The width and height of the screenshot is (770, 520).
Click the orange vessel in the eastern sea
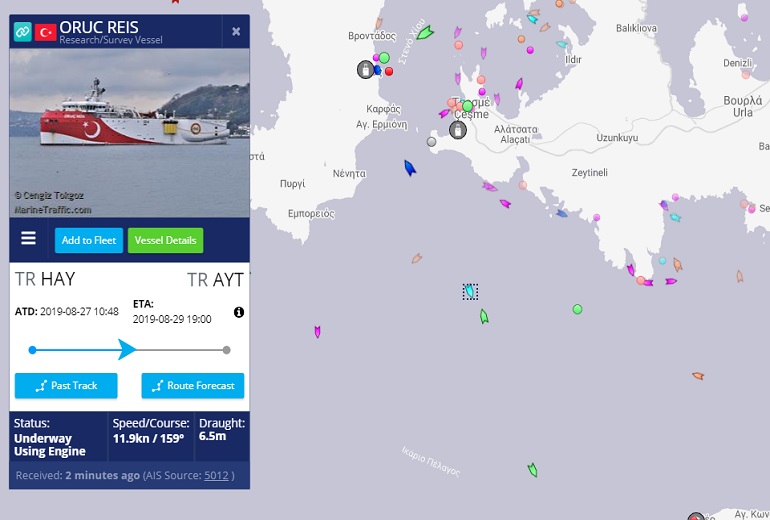coord(698,376)
